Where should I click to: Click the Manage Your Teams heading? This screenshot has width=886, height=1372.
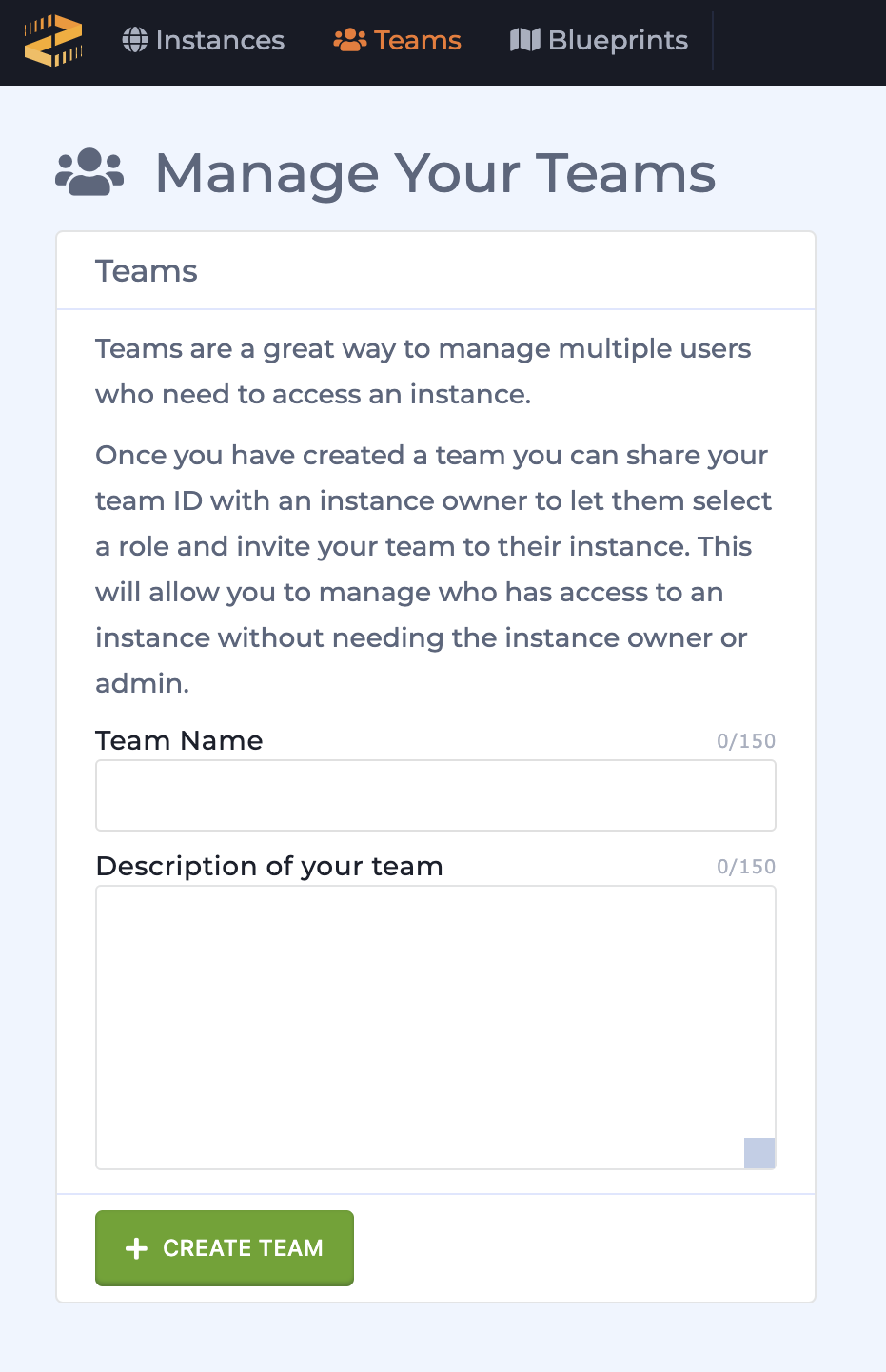coord(435,173)
